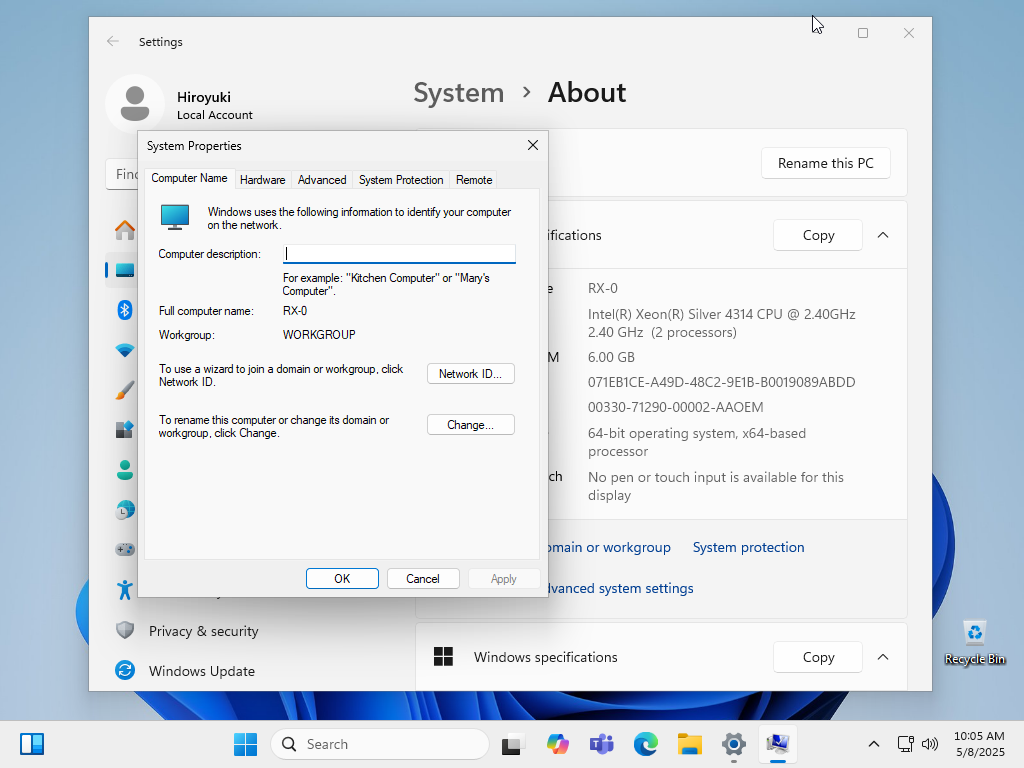1024x768 pixels.
Task: Click System in the breadcrumb header
Action: coord(458,93)
